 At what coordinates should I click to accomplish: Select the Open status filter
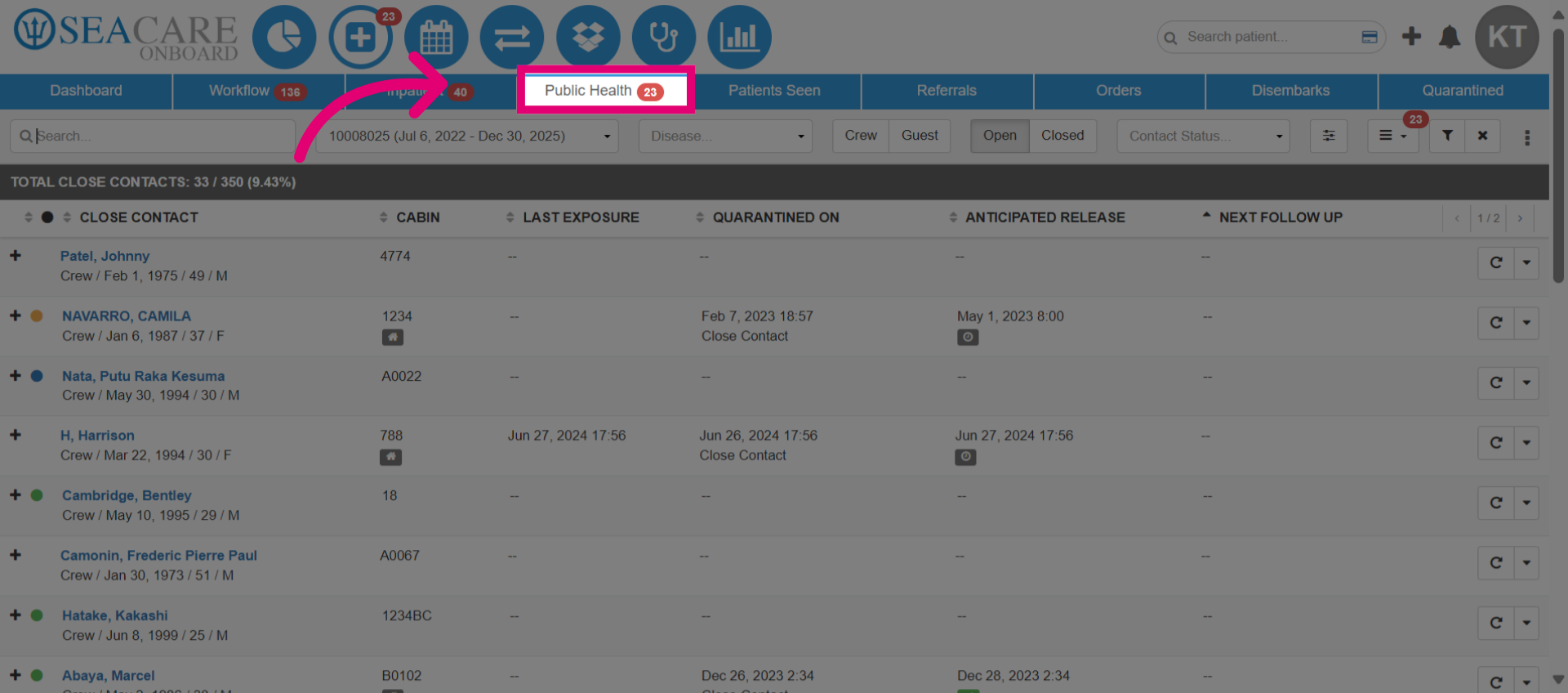(1000, 136)
